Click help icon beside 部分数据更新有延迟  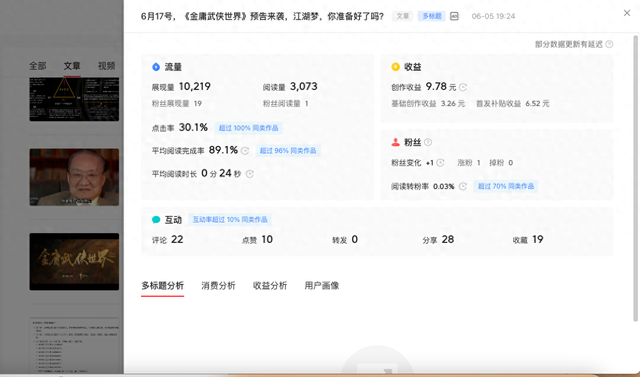(609, 44)
